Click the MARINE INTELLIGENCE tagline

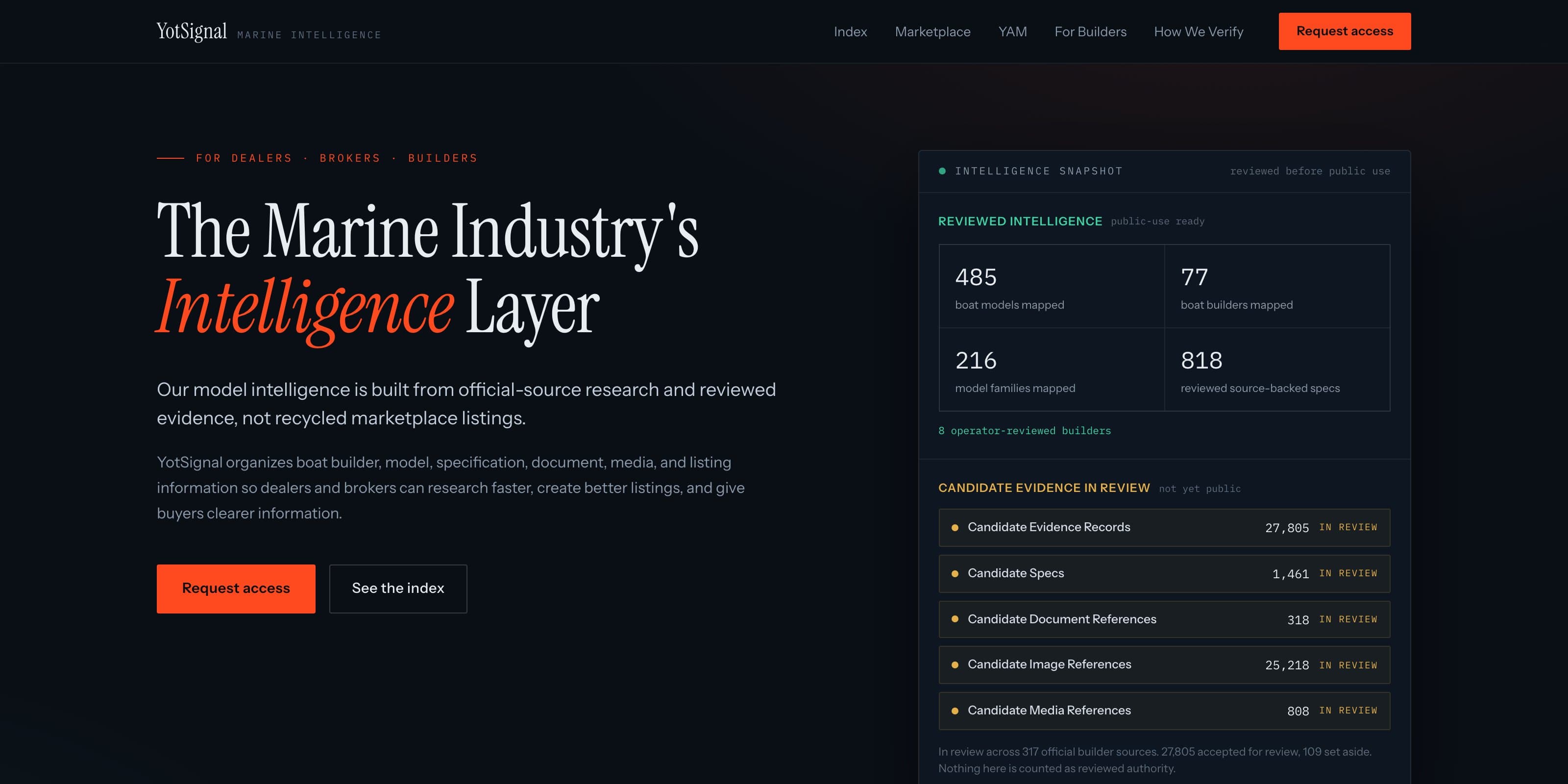[309, 35]
